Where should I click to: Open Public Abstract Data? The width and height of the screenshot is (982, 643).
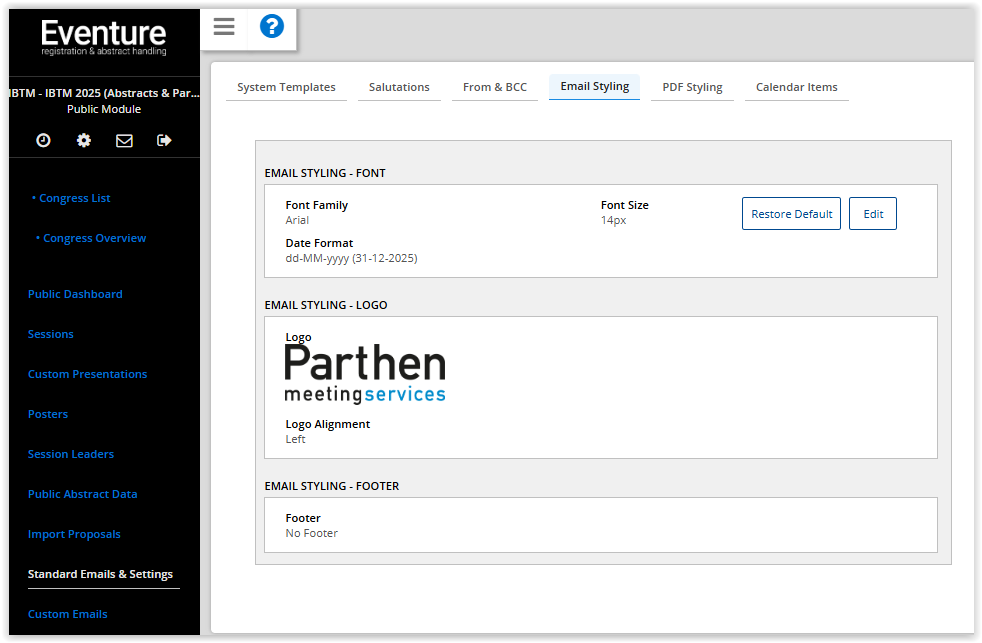pos(83,495)
